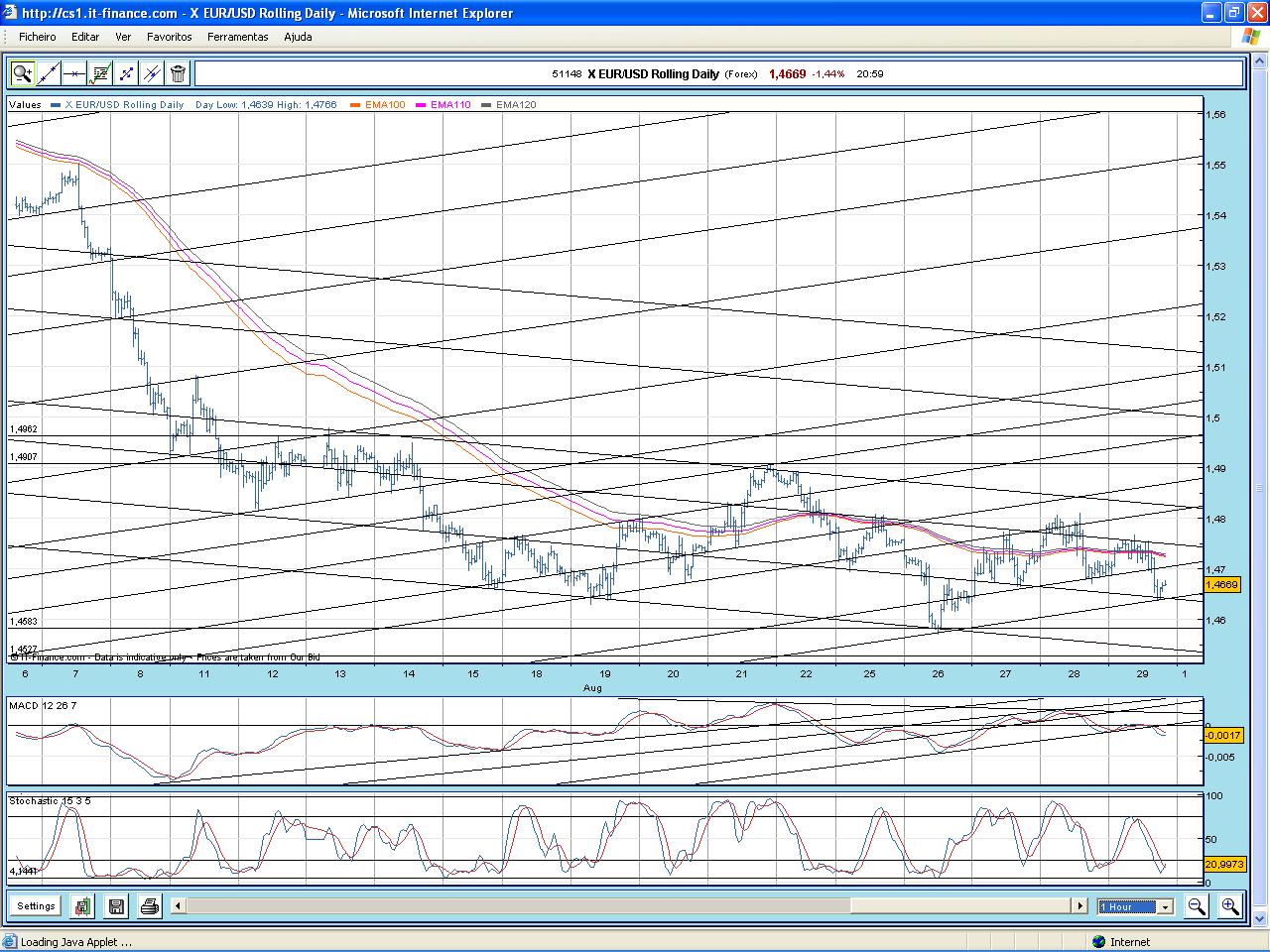Screen dimensions: 1270x952
Task: Zoom out with minus magnifier
Action: [1197, 905]
